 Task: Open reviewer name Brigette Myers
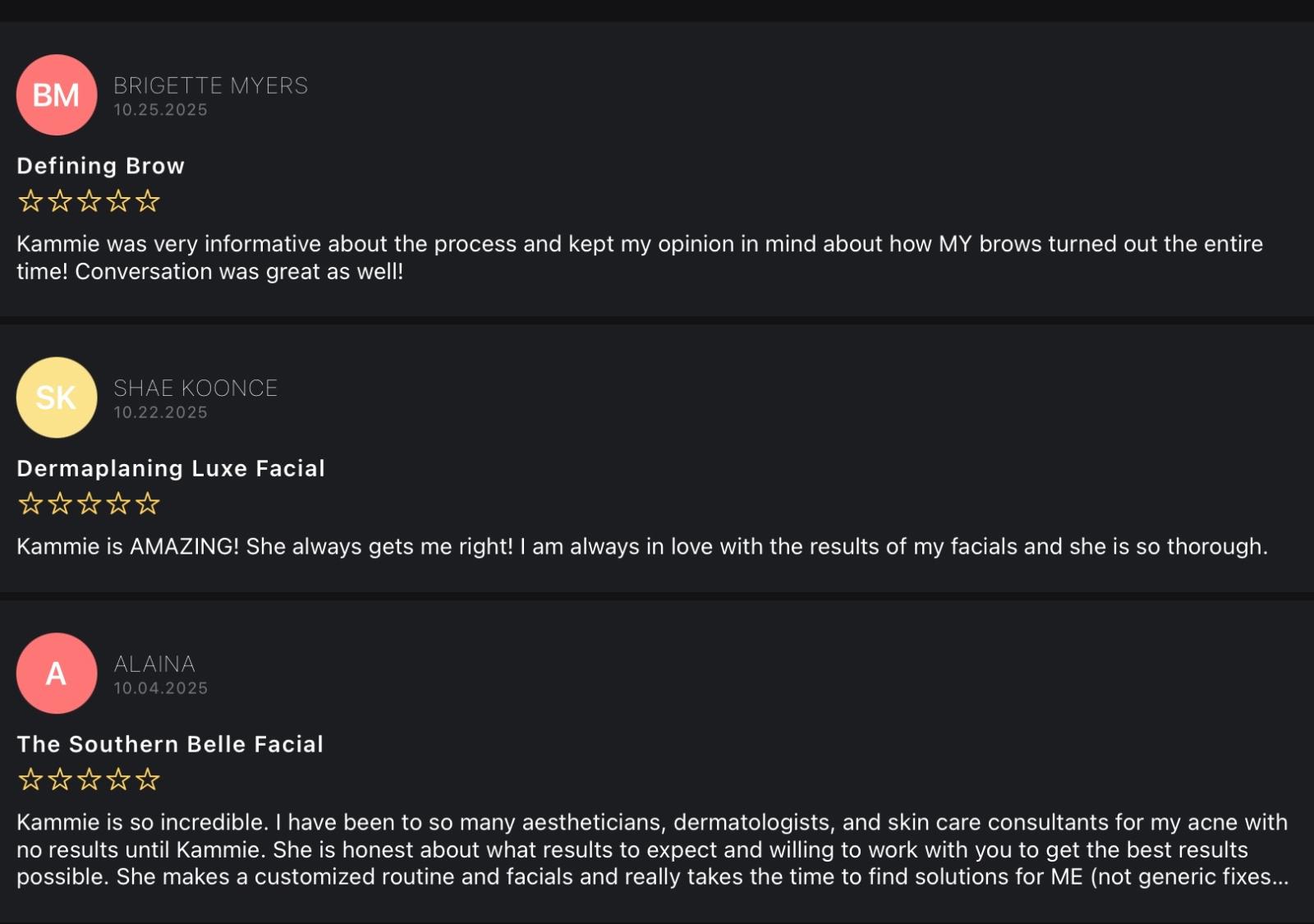(210, 85)
